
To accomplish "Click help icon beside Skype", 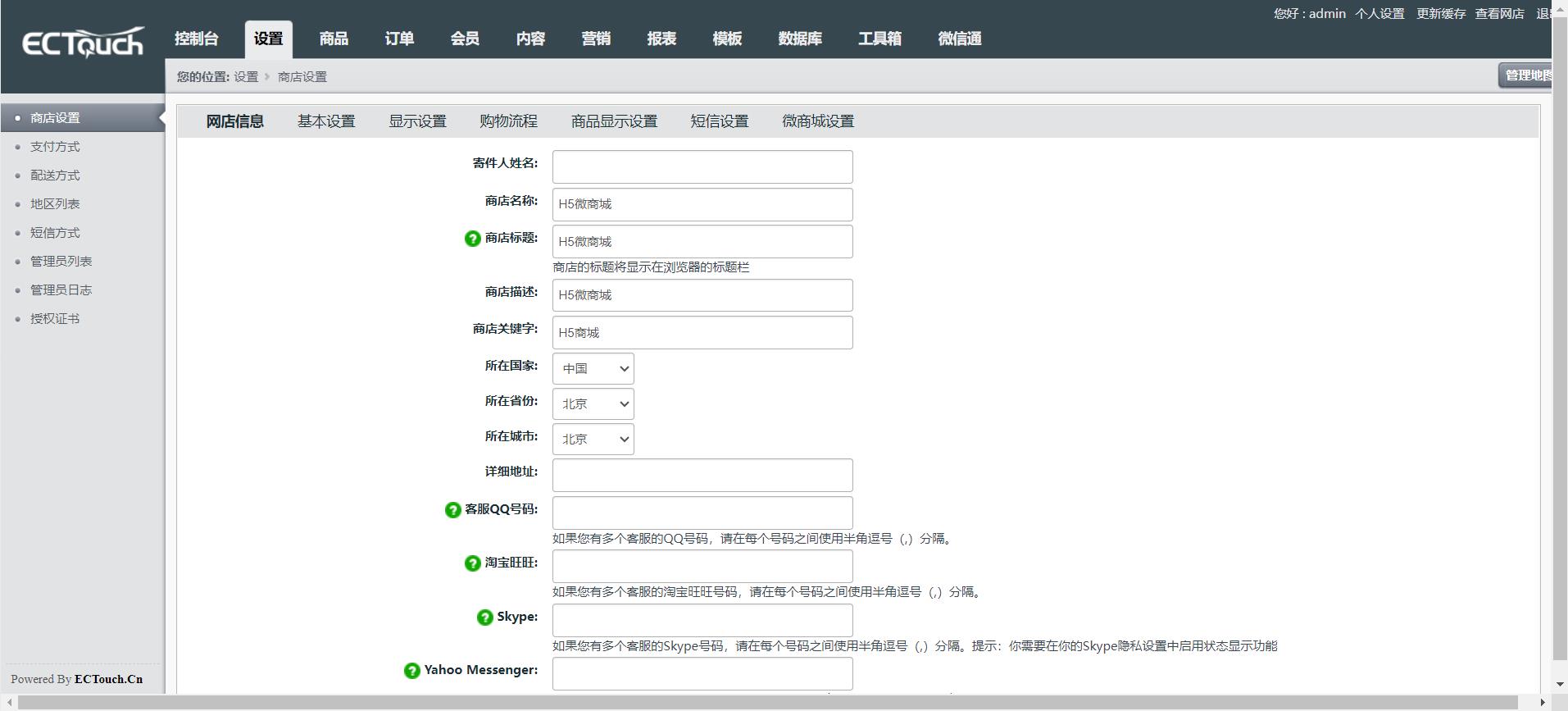I will click(485, 618).
